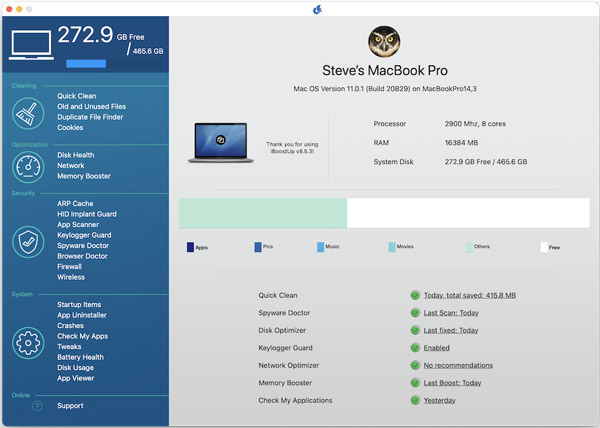Click the Music legend color swatch
This screenshot has height=428, width=600.
(320, 247)
